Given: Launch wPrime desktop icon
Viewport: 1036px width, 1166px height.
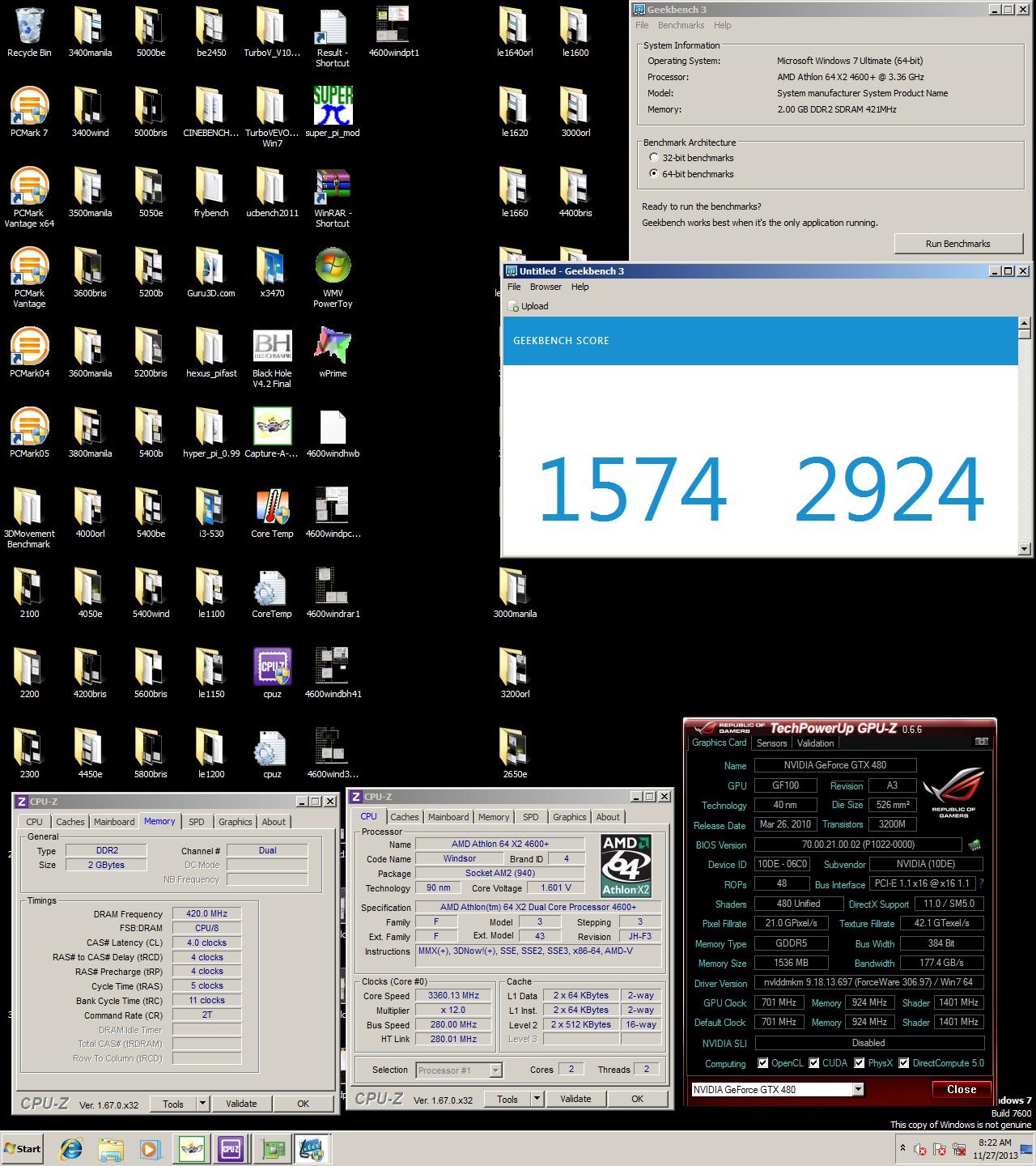Looking at the screenshot, I should pyautogui.click(x=333, y=353).
